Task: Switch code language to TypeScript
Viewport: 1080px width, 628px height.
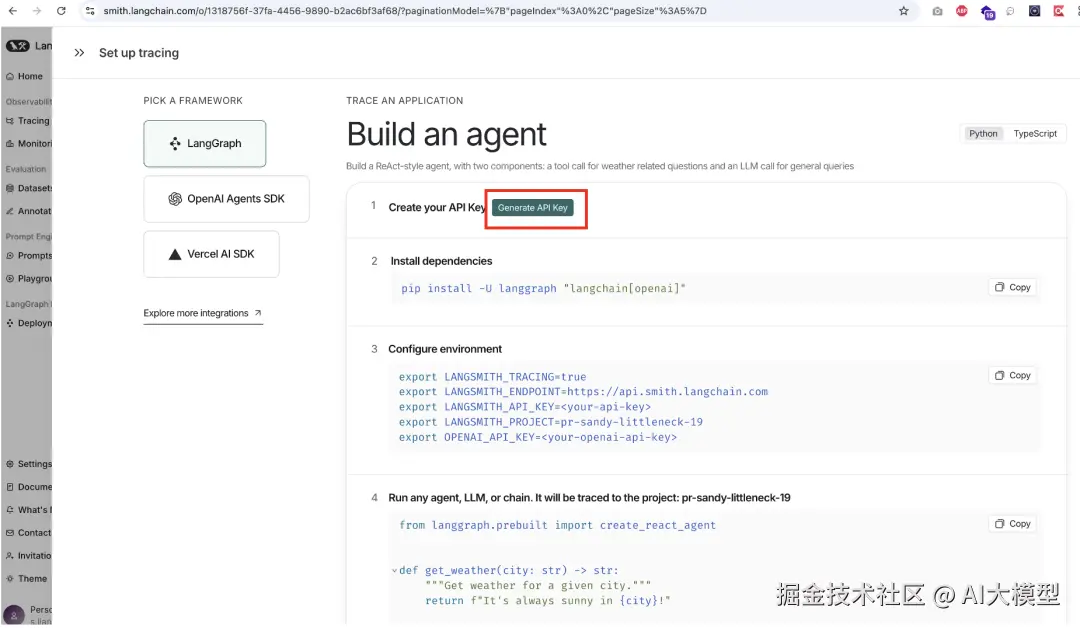Action: click(x=1035, y=134)
